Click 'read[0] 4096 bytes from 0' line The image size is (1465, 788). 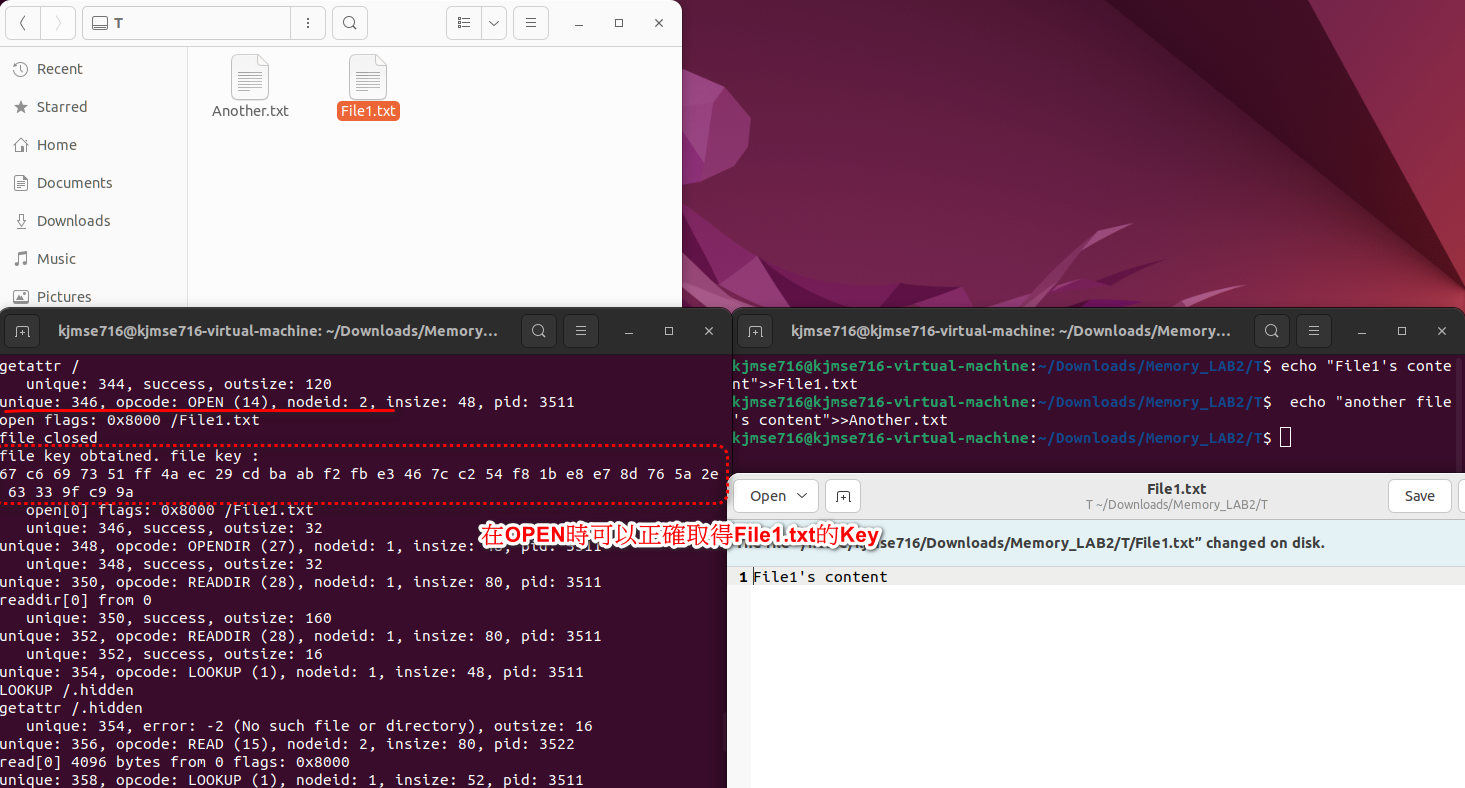pos(175,762)
